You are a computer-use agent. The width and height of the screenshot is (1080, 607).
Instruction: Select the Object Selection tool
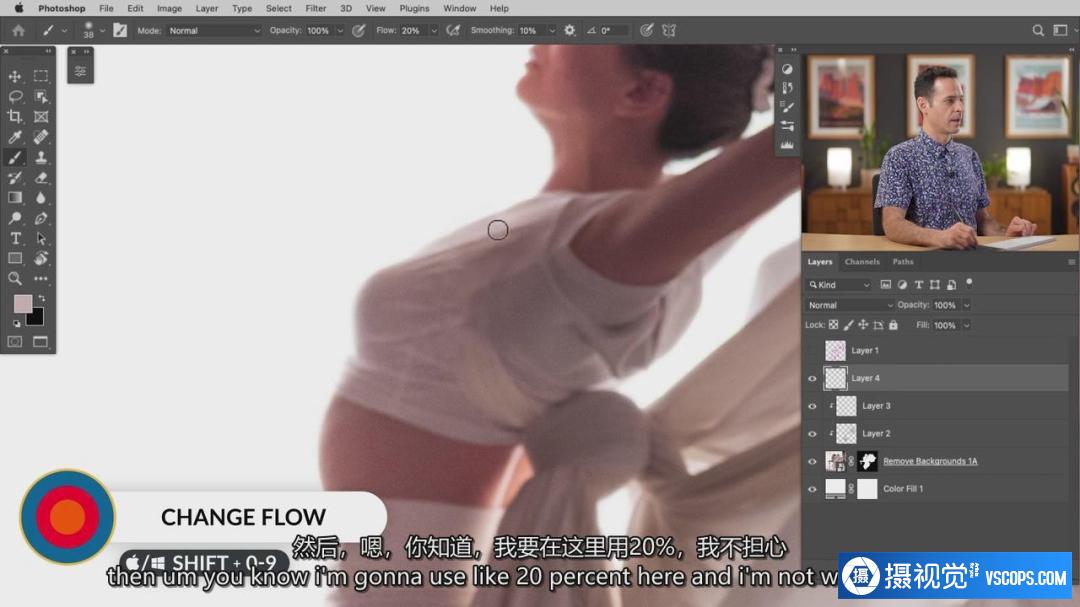(41, 96)
